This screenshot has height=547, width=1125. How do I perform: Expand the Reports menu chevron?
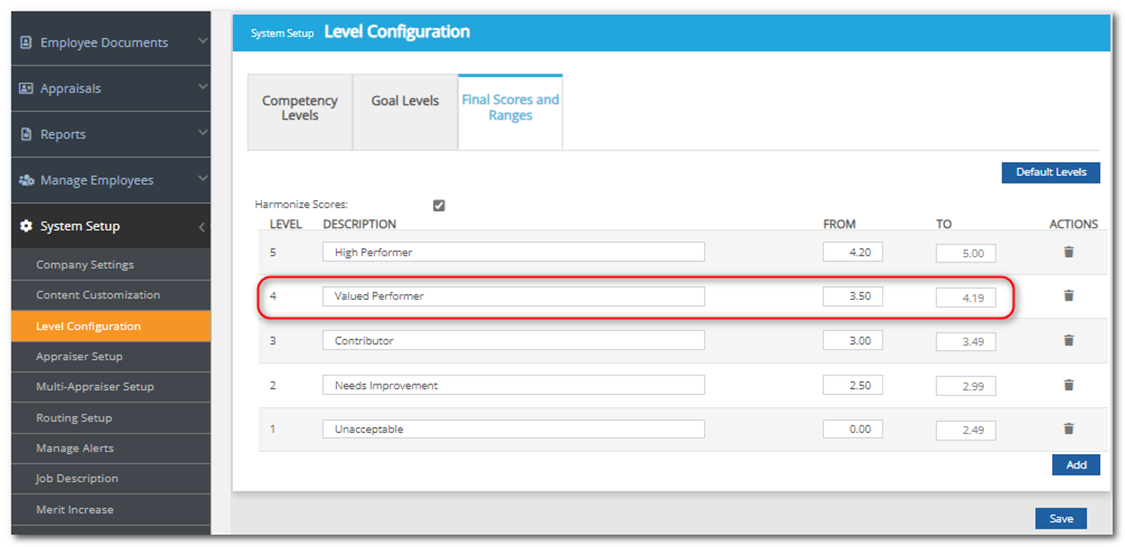click(202, 133)
